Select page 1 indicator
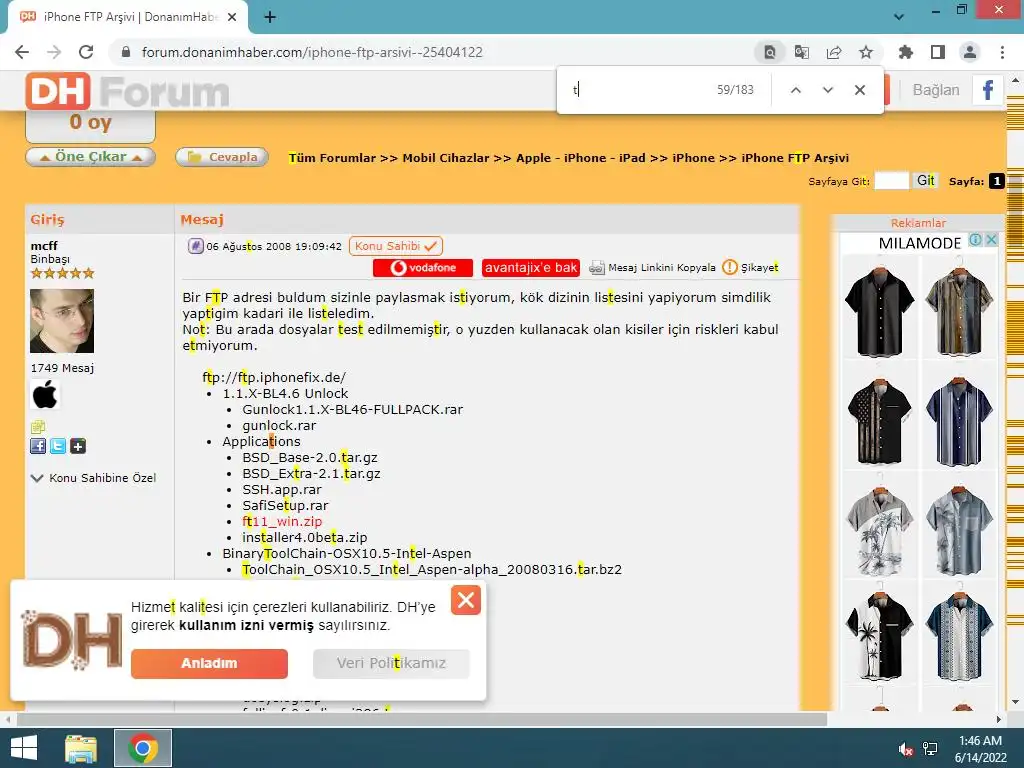1024x768 pixels. tap(997, 181)
